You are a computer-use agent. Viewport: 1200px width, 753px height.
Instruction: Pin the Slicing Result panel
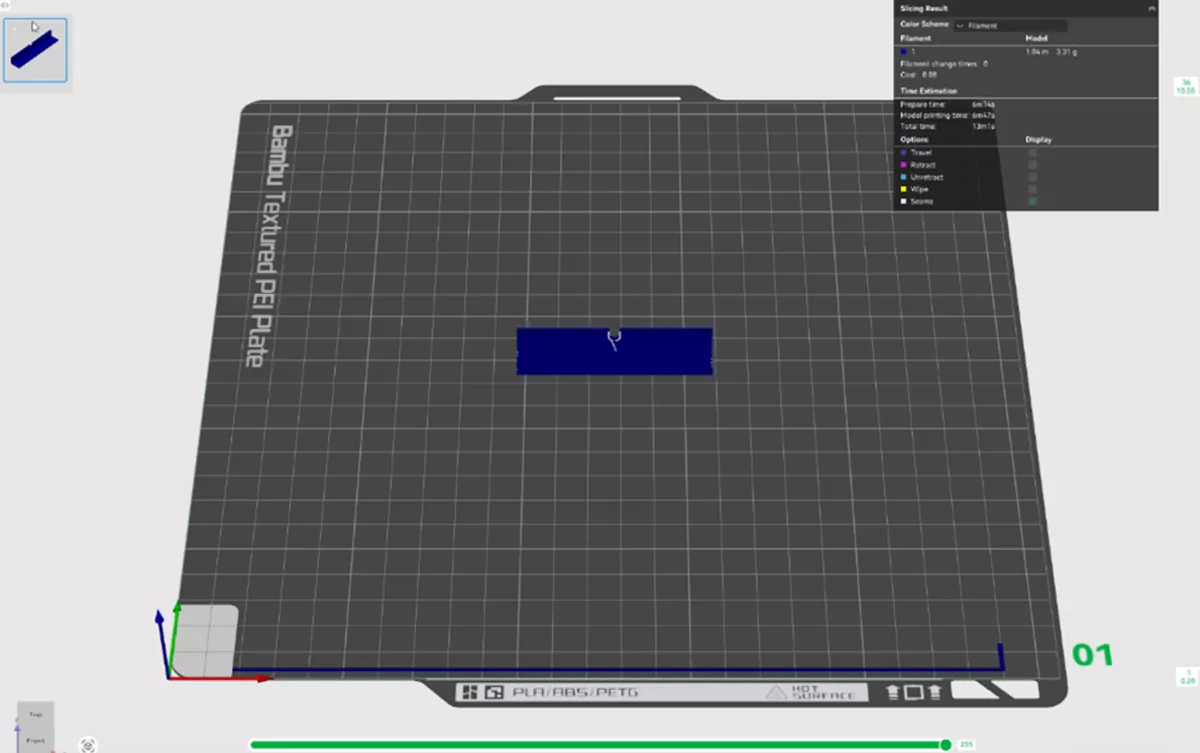coord(1152,7)
